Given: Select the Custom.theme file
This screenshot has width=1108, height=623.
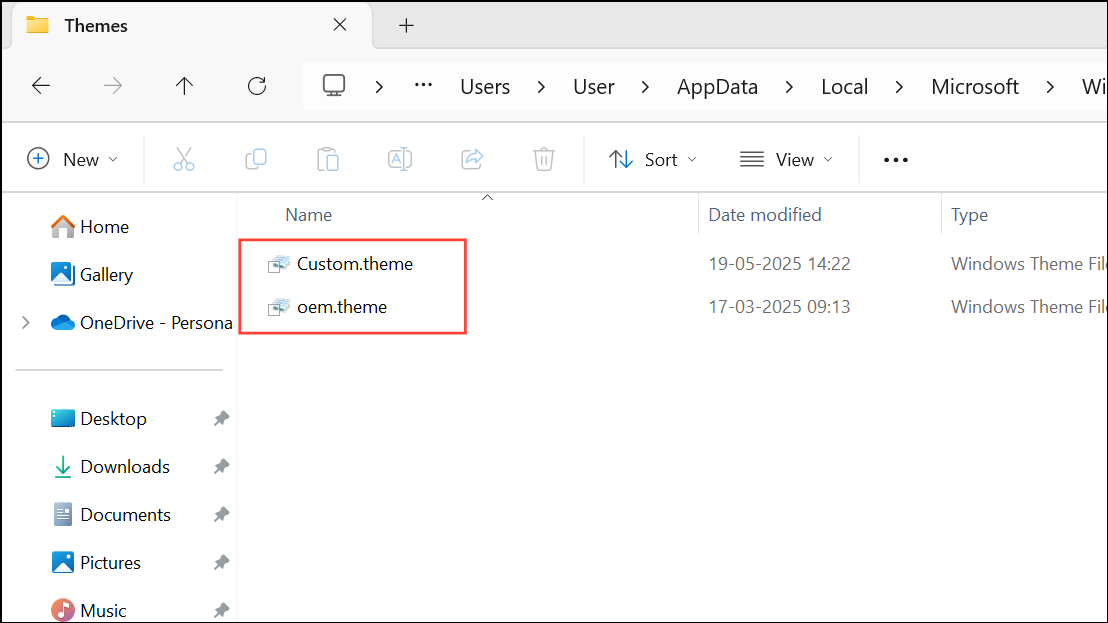Looking at the screenshot, I should point(355,264).
